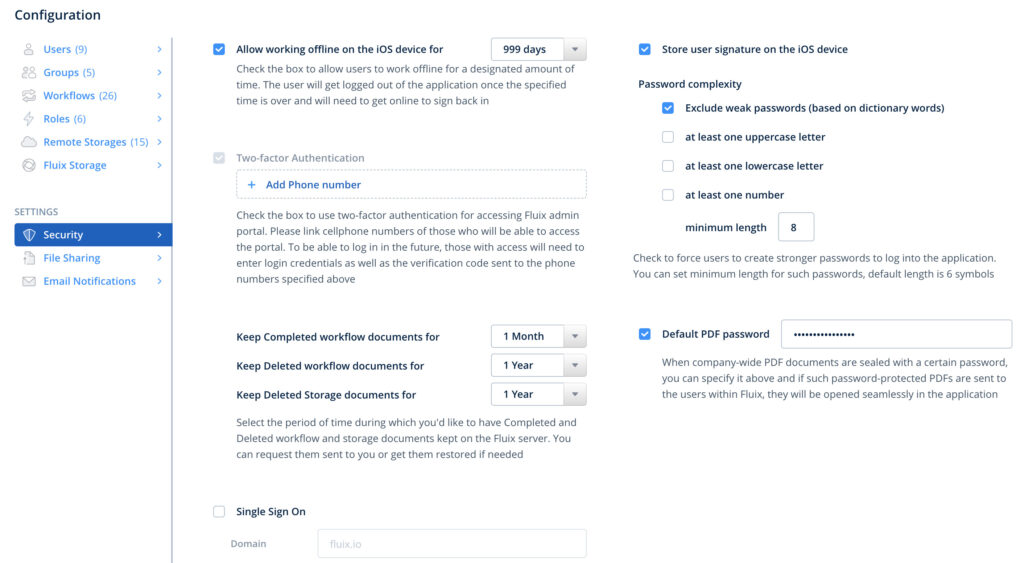Open Keep Deleted Storage documents dropdown
1024x563 pixels.
538,394
